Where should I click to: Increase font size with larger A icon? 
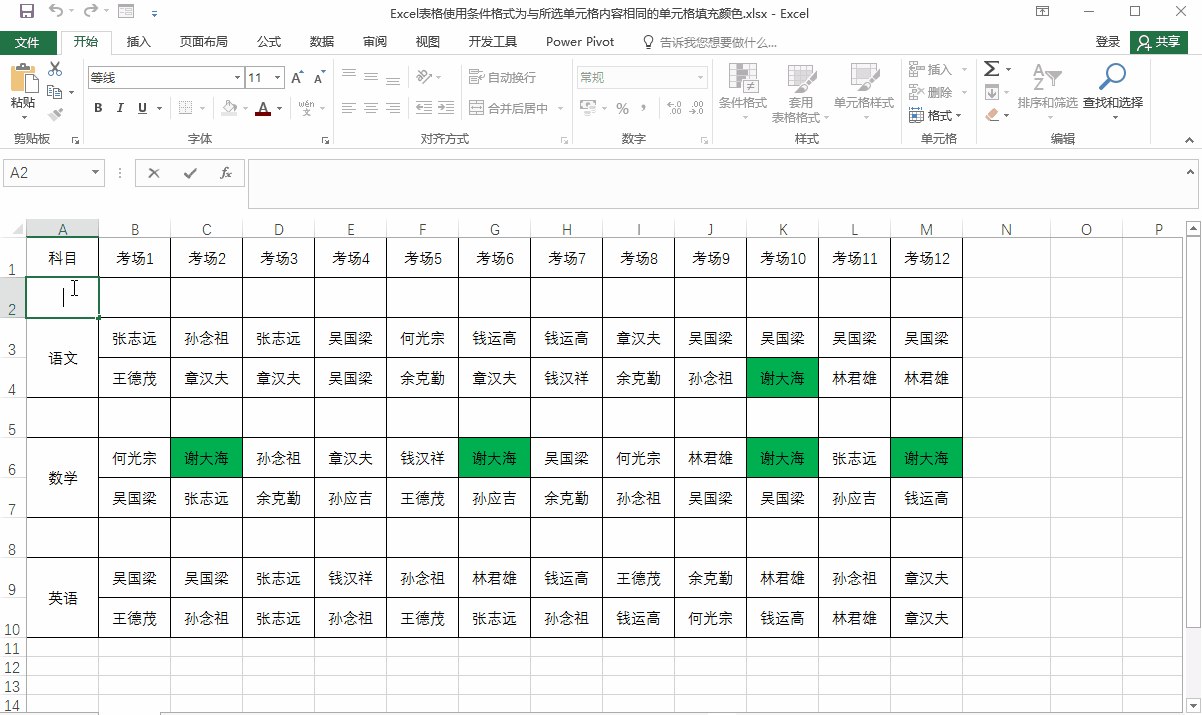click(297, 77)
